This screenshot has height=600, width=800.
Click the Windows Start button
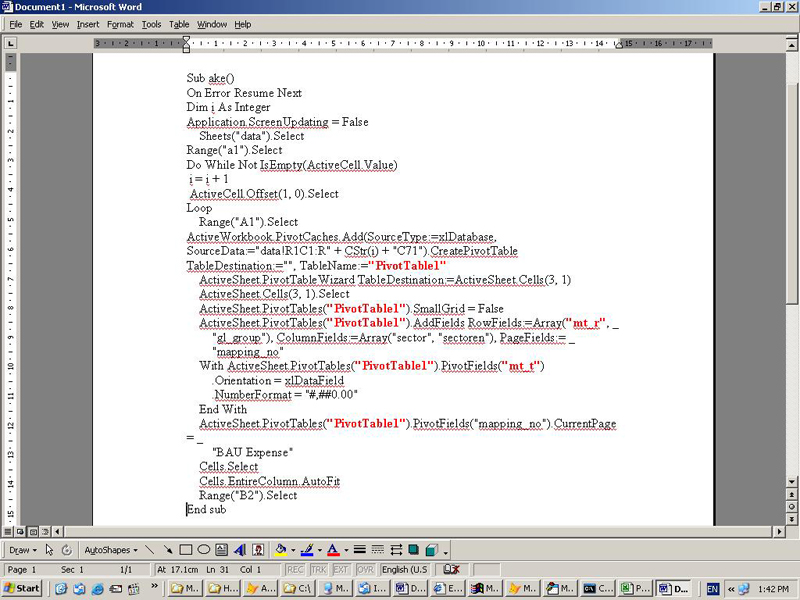click(22, 588)
